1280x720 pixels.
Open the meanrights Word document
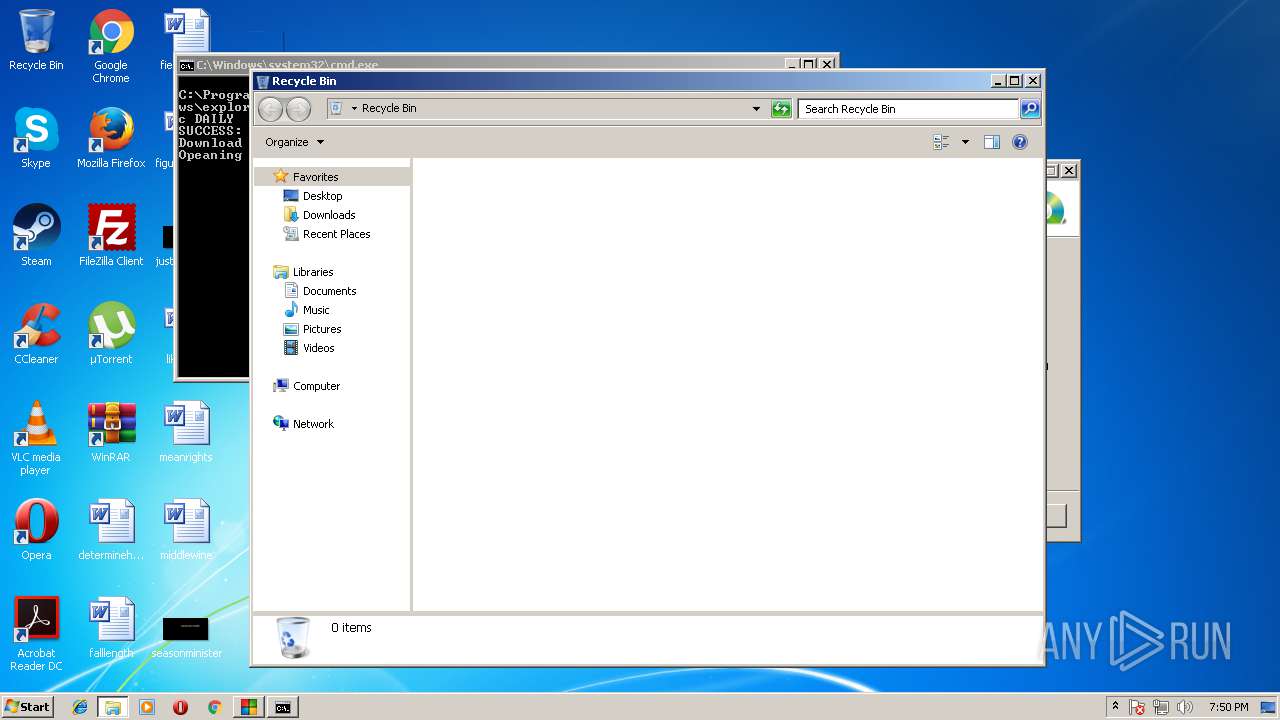(186, 432)
